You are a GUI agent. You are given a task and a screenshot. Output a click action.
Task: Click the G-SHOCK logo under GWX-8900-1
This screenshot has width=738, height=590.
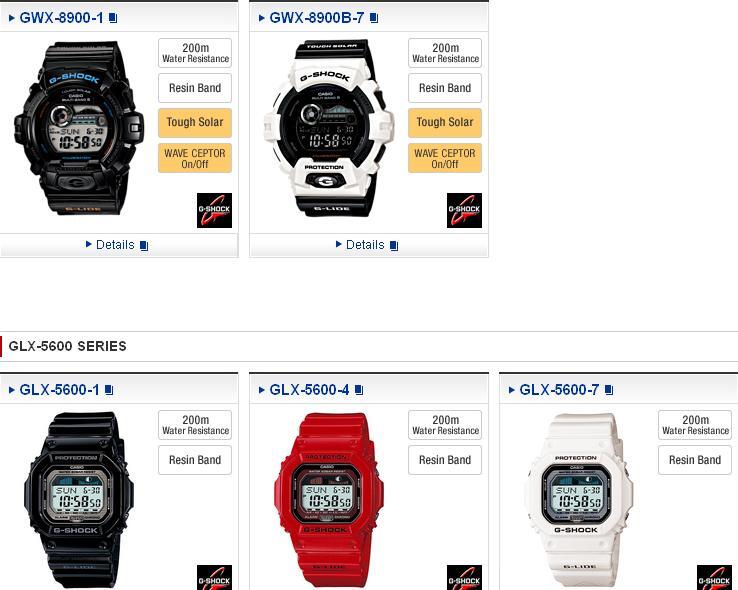tap(214, 210)
